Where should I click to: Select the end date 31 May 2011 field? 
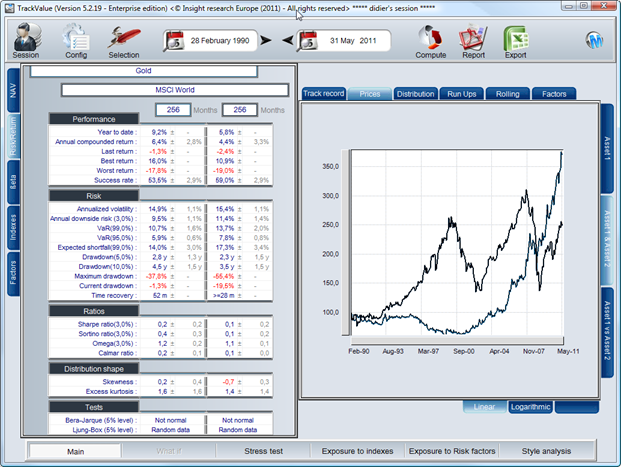point(353,41)
